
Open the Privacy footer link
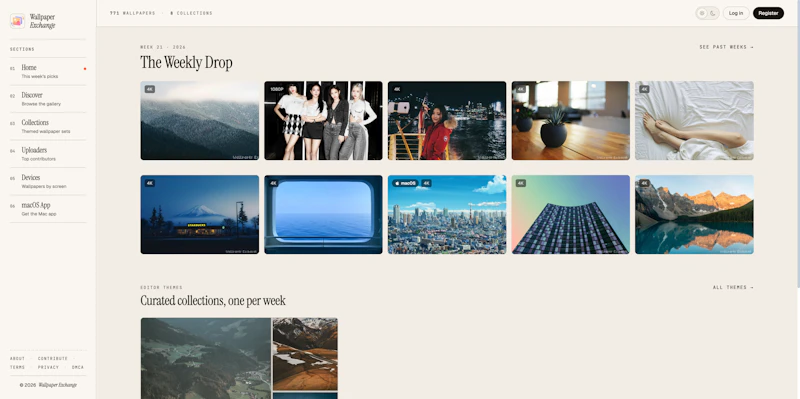click(48, 367)
